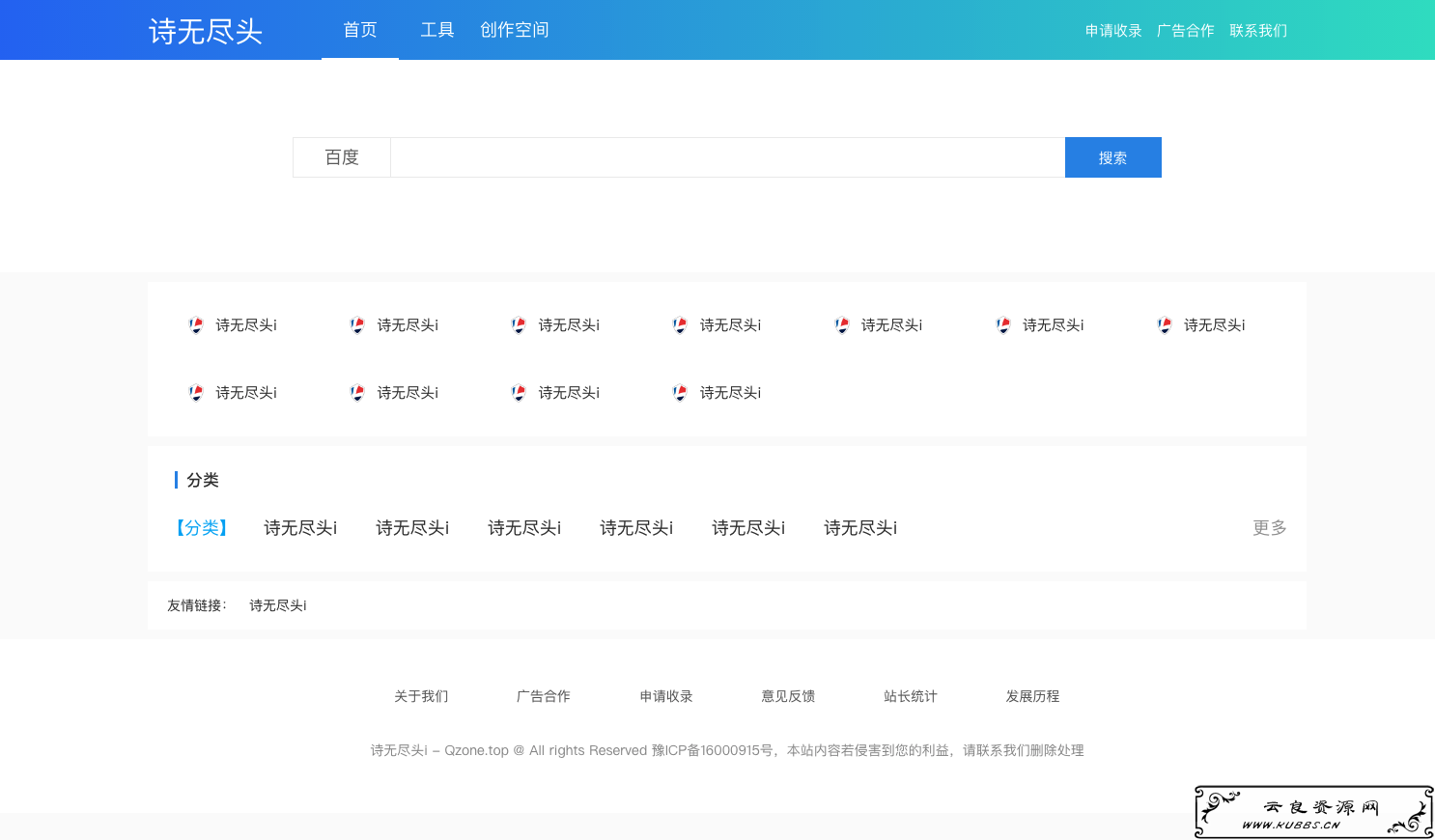Click the blue 搜索 search button
Viewport: 1435px width, 840px height.
pos(1113,157)
